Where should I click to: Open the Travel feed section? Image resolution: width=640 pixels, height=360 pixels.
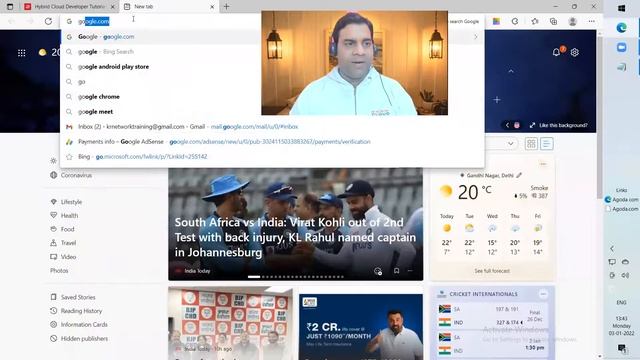coord(68,243)
